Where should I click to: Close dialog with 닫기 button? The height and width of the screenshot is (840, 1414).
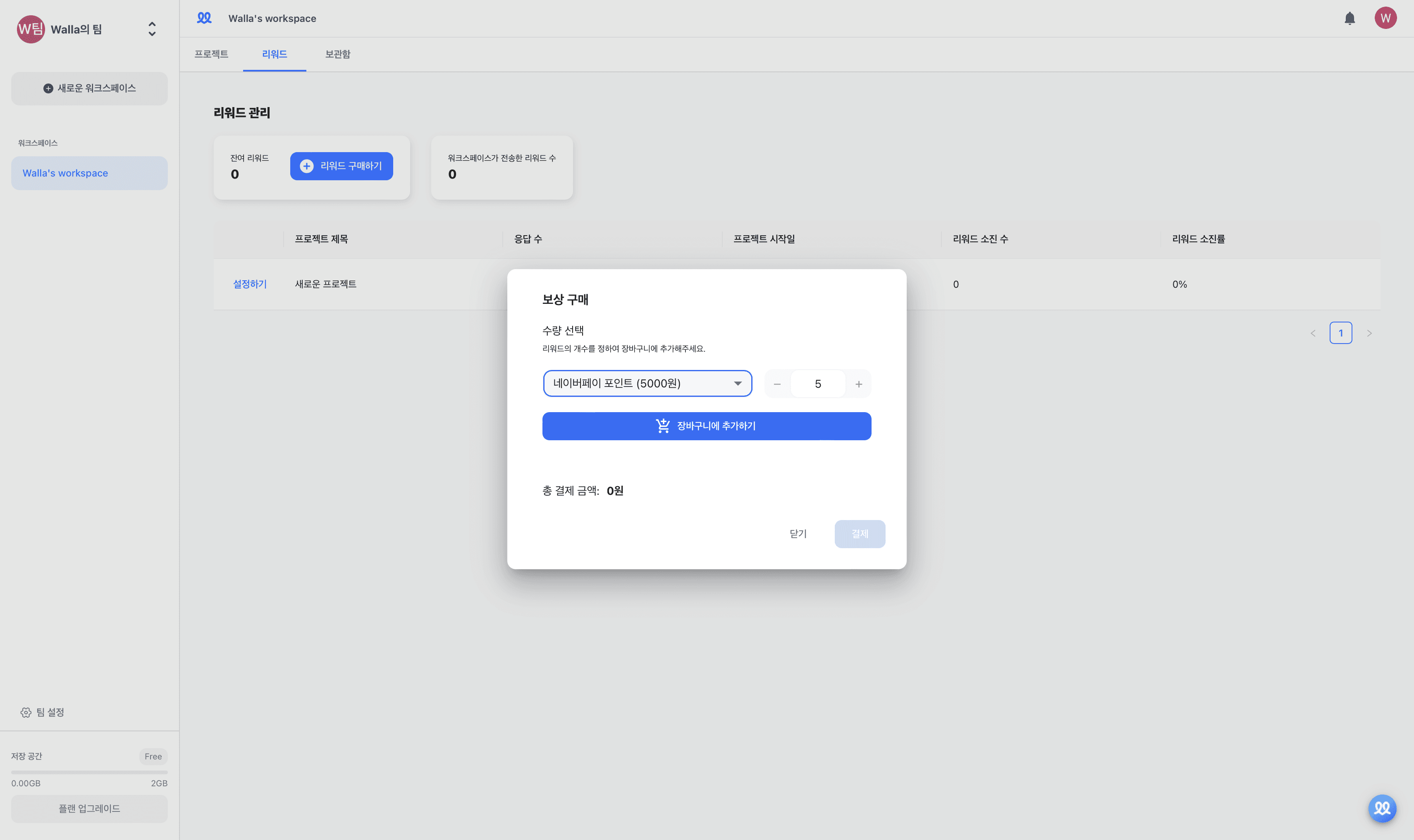click(x=798, y=534)
